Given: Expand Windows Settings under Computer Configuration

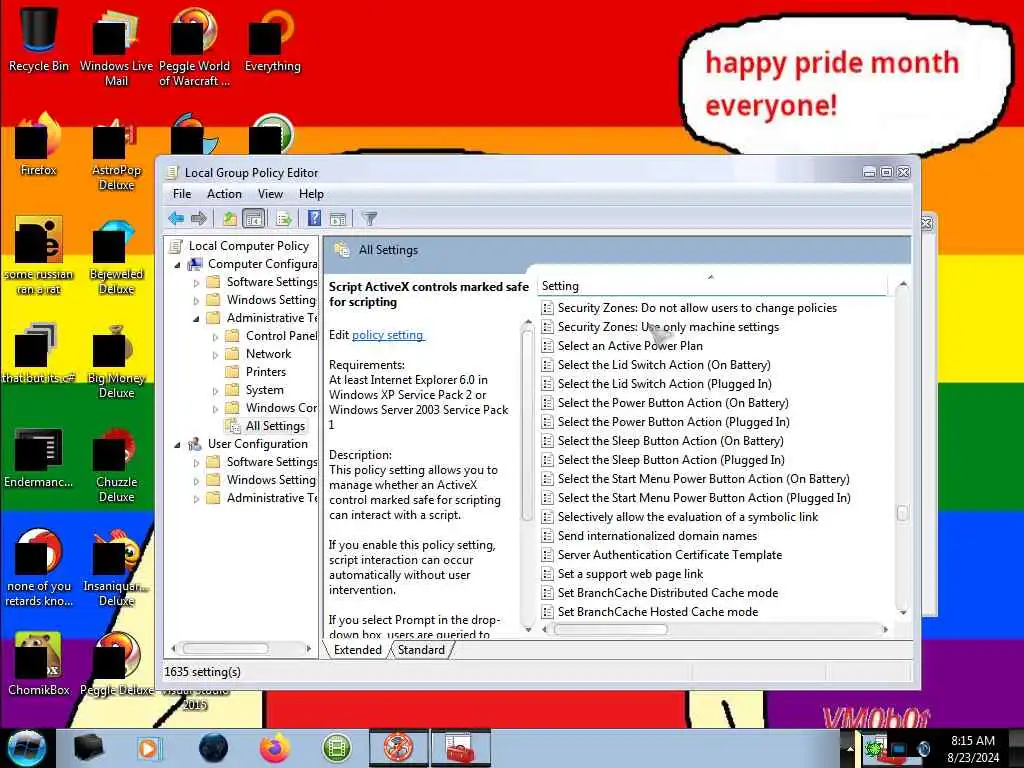Looking at the screenshot, I should 196,300.
